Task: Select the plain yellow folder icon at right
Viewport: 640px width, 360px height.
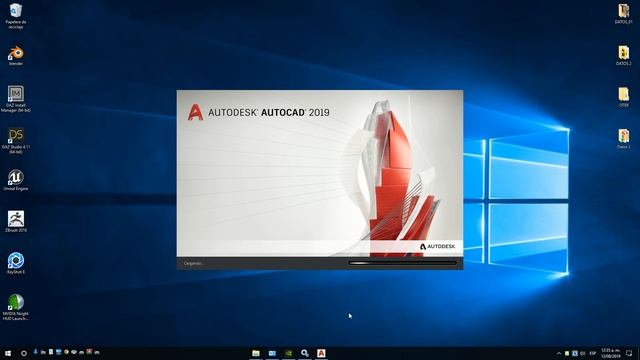Action: pos(623,97)
